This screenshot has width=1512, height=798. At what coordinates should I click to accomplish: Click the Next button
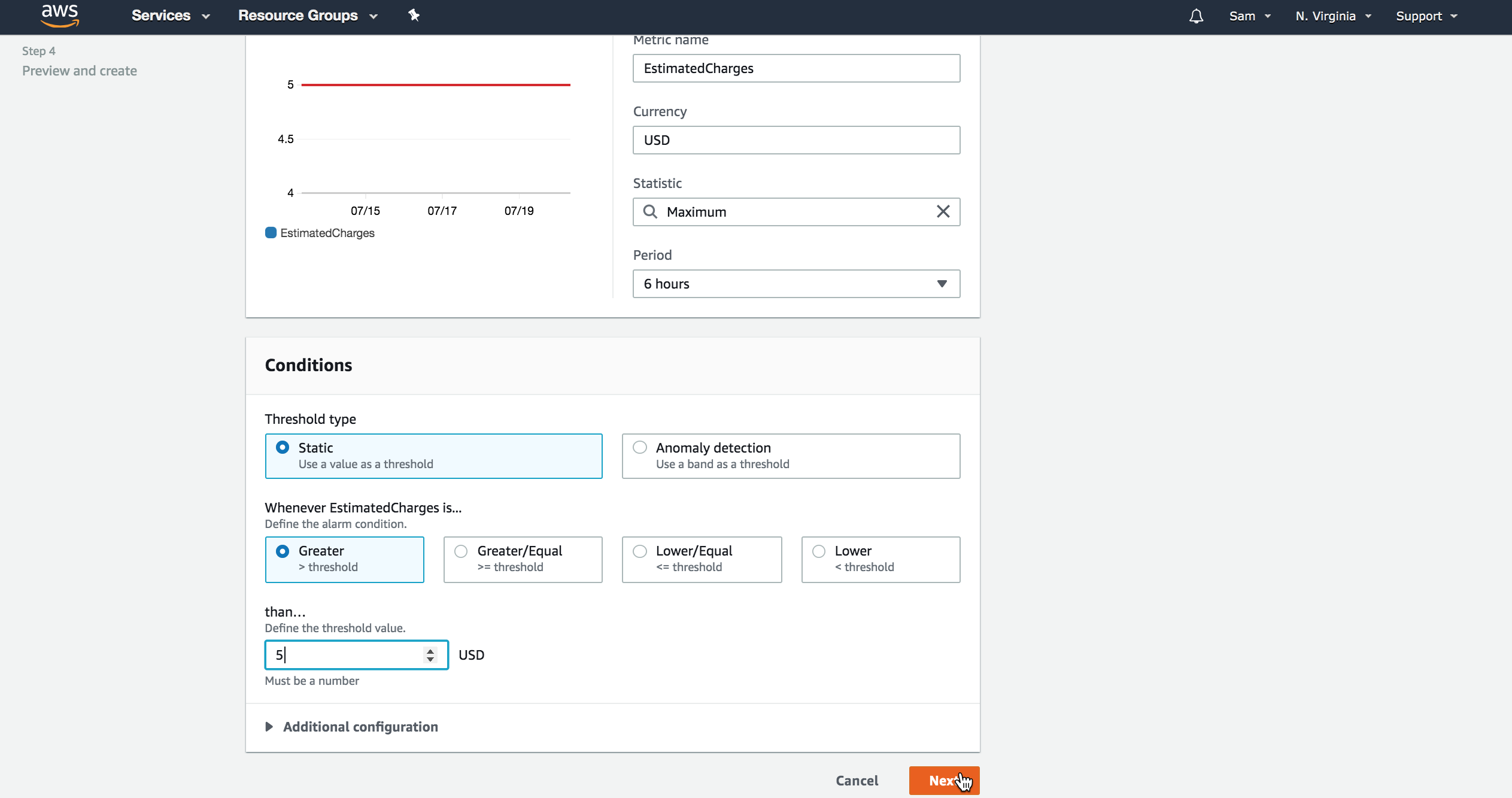click(x=944, y=781)
